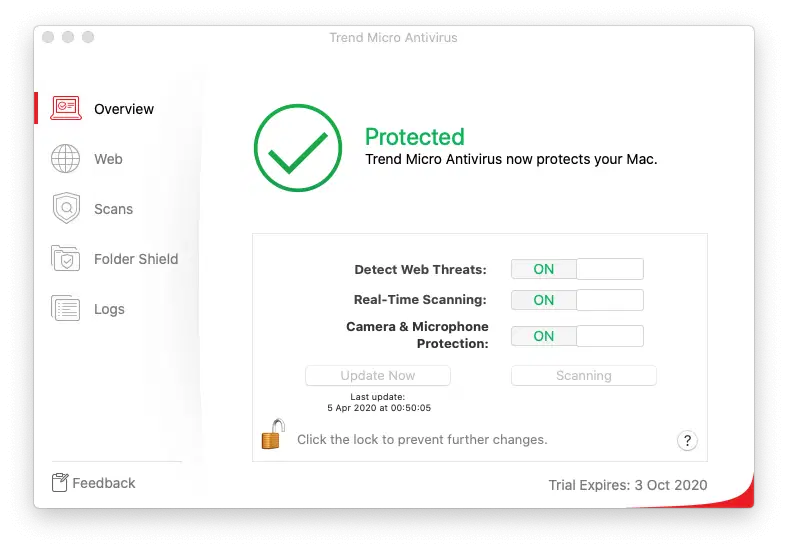The height and width of the screenshot is (550, 788).
Task: Click the Web globe icon
Action: click(66, 158)
